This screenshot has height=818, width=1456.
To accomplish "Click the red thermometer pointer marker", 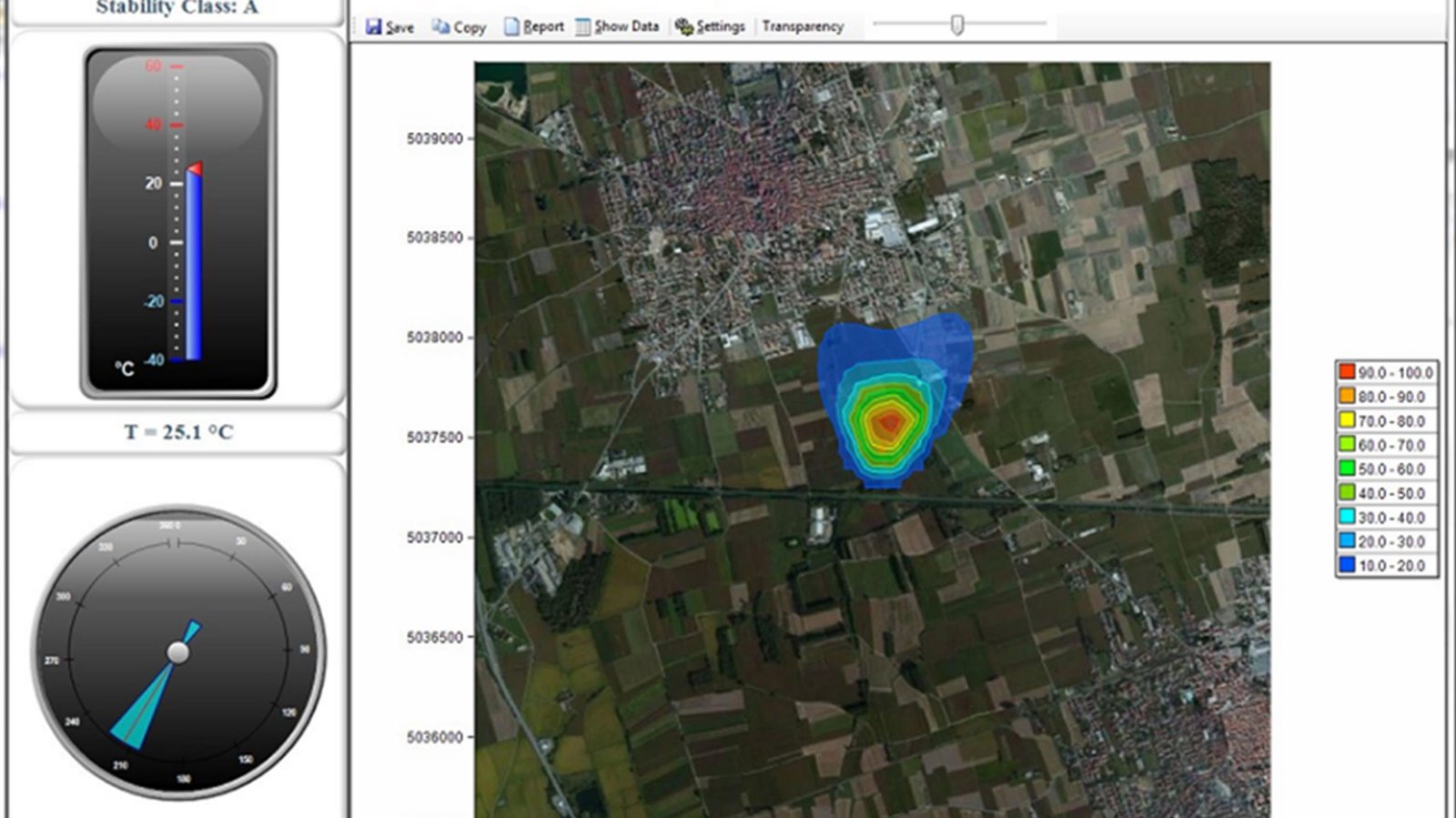I will tap(194, 168).
